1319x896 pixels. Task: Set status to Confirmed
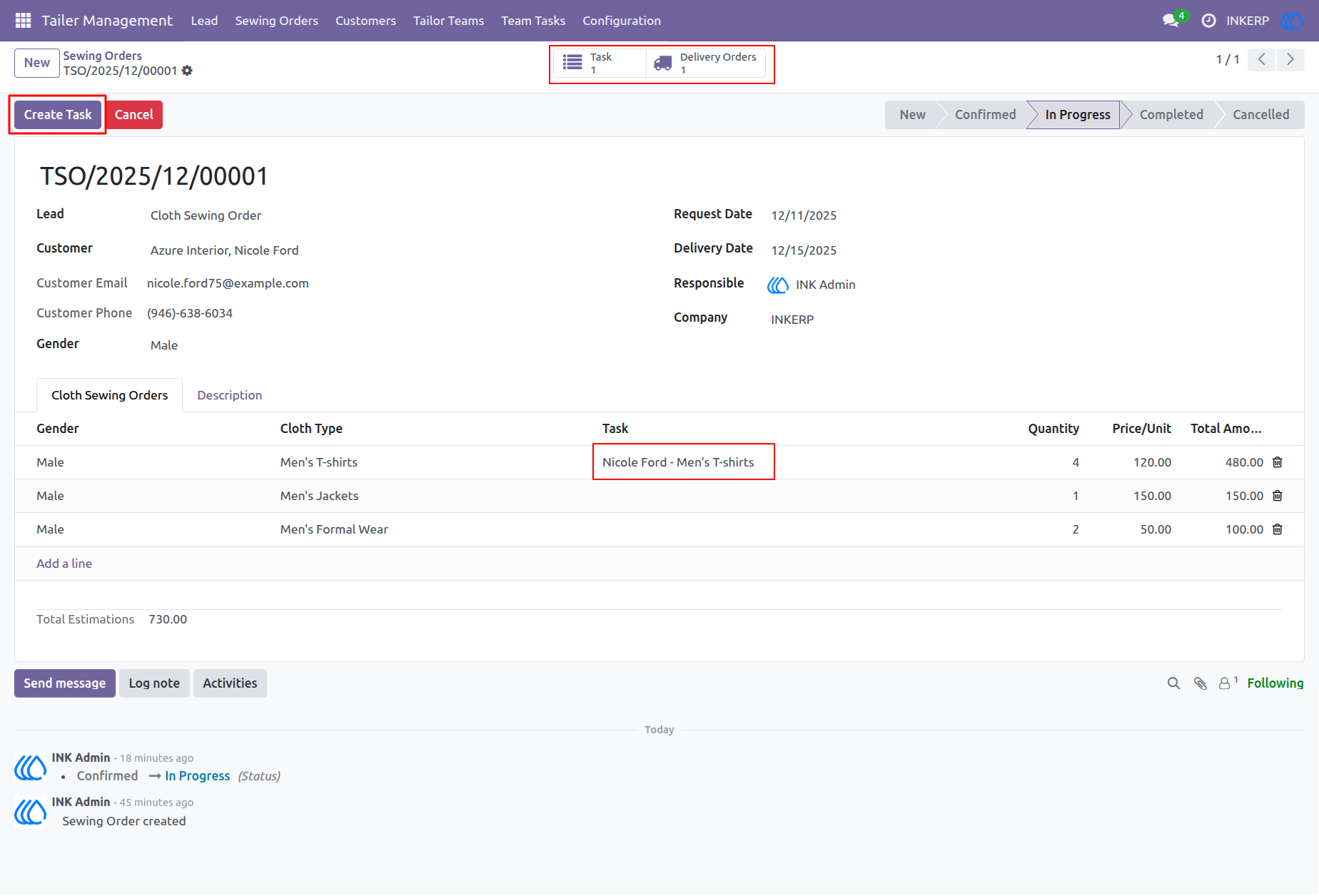coord(985,115)
